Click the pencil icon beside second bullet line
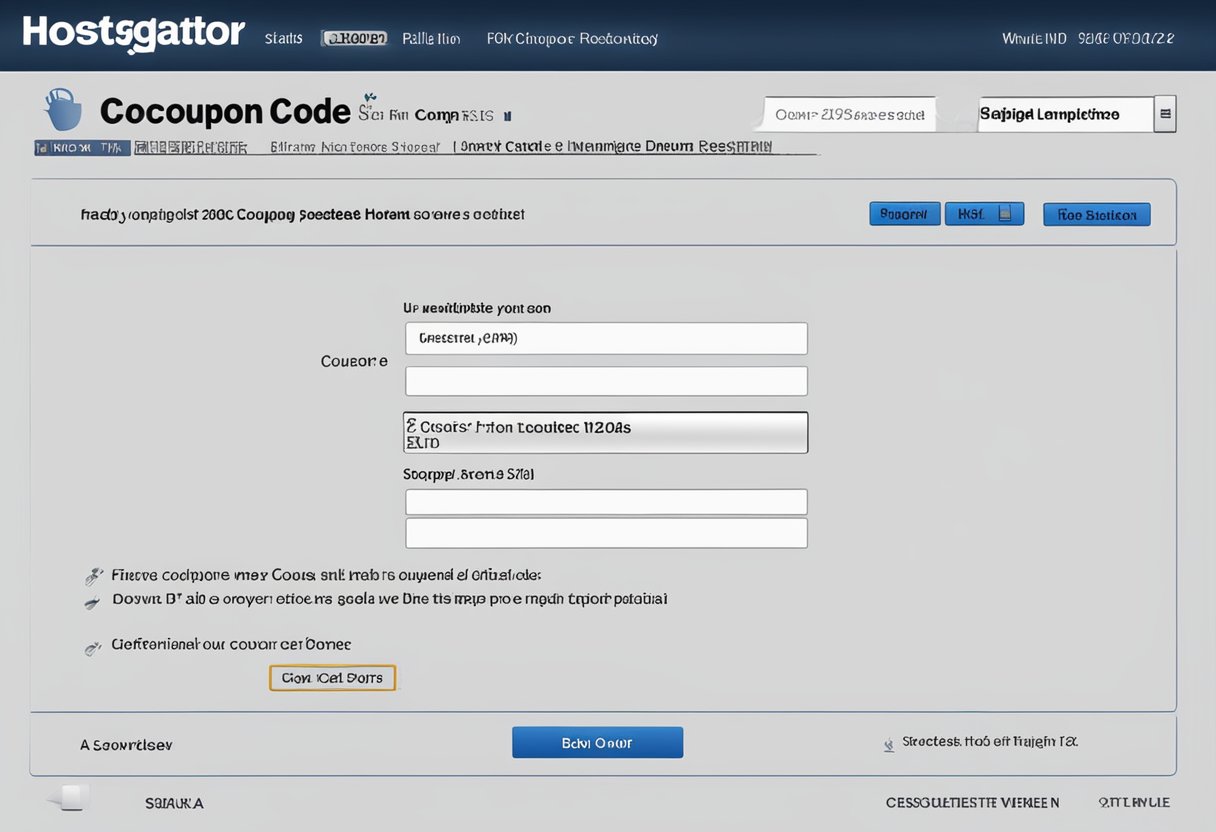The width and height of the screenshot is (1216, 832). pos(92,602)
